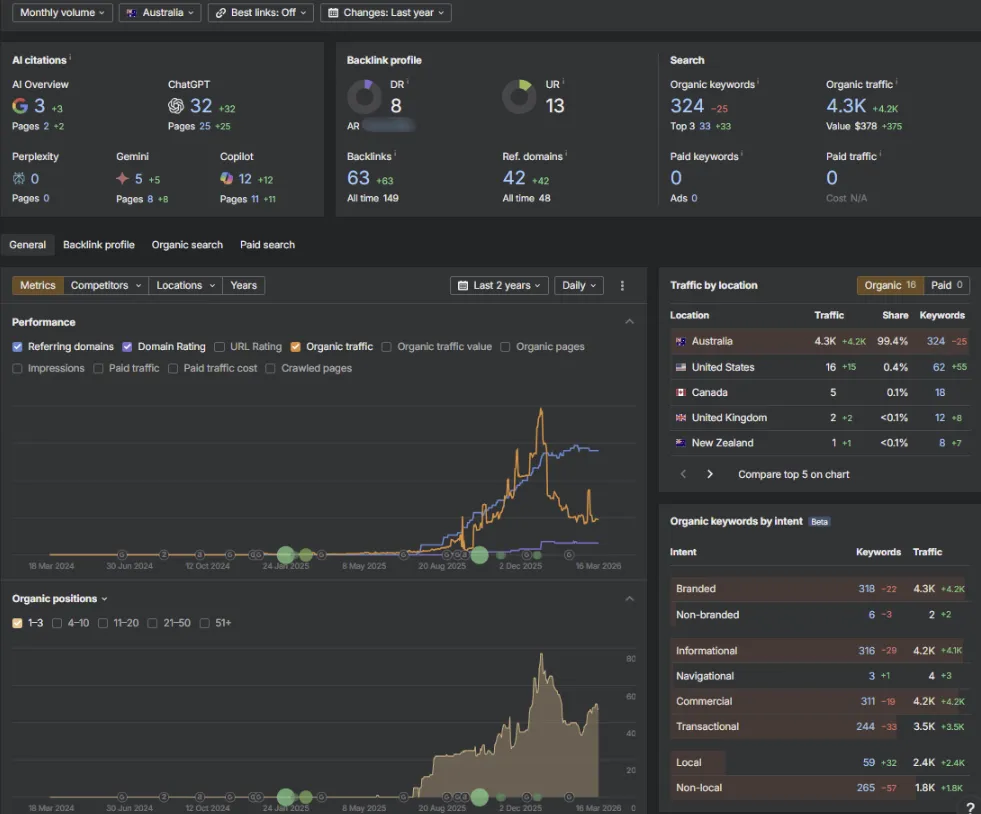Uncheck the Organic traffic checkbox
The width and height of the screenshot is (981, 814).
[x=295, y=347]
